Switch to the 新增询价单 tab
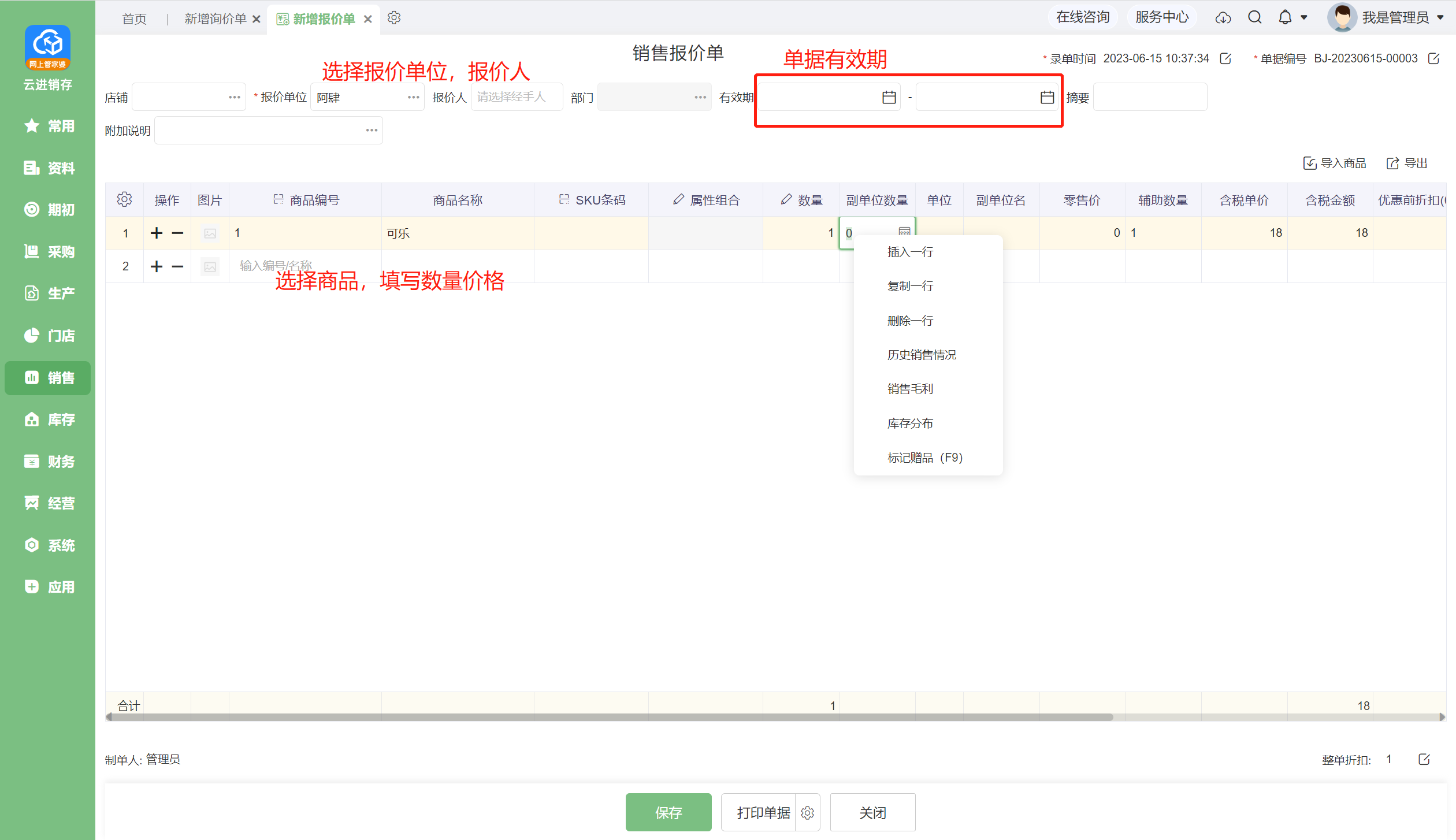 tap(215, 19)
